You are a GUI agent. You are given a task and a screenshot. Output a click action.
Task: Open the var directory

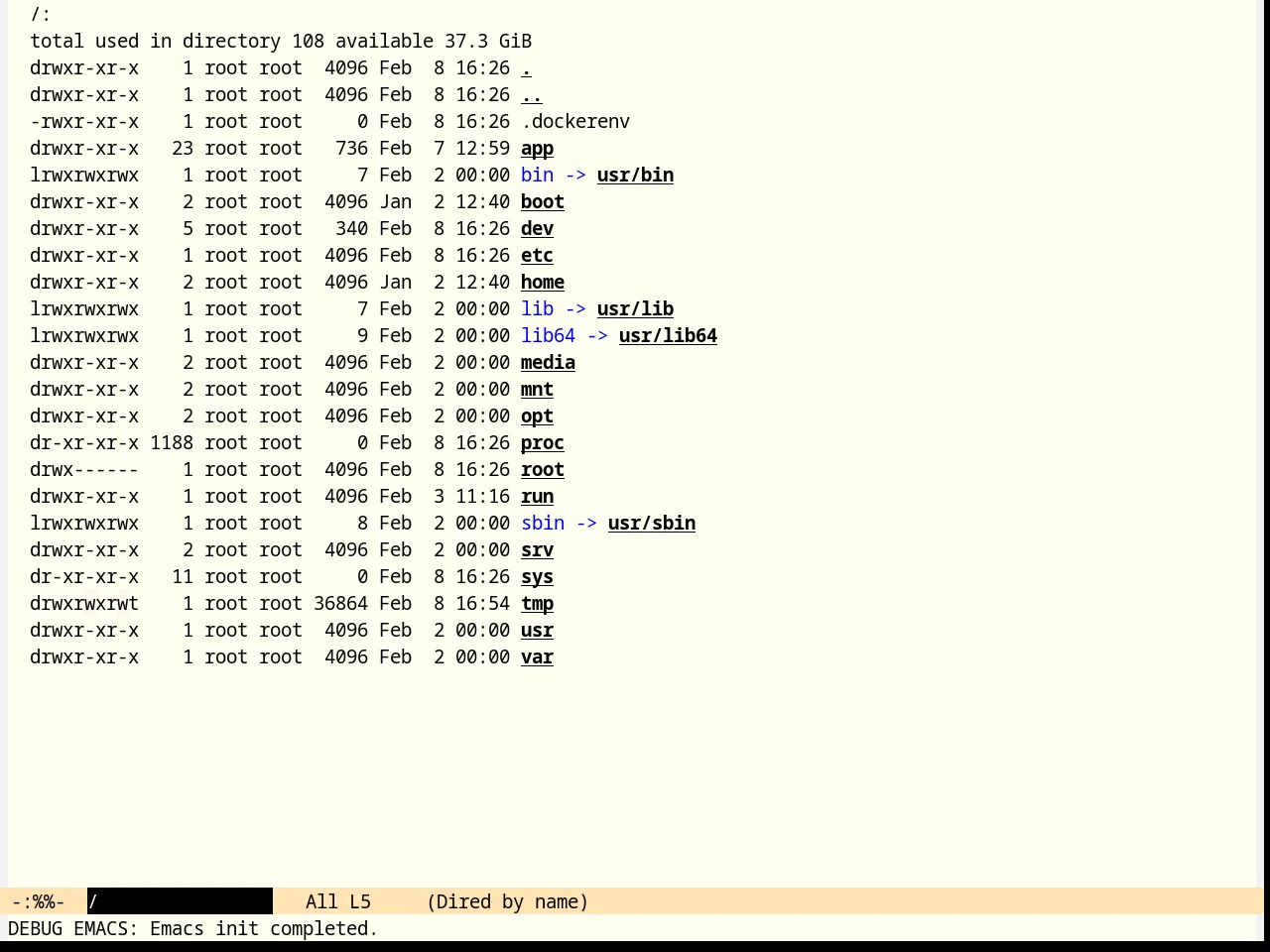537,657
